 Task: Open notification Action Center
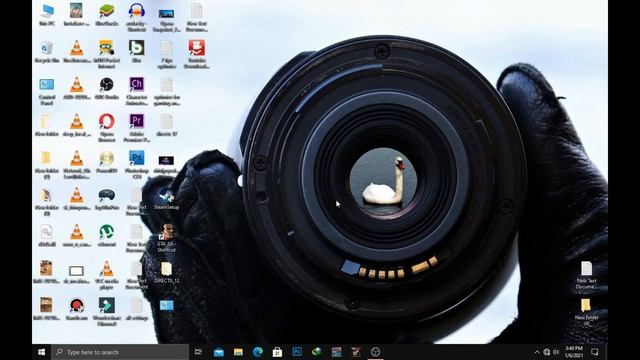coord(595,352)
